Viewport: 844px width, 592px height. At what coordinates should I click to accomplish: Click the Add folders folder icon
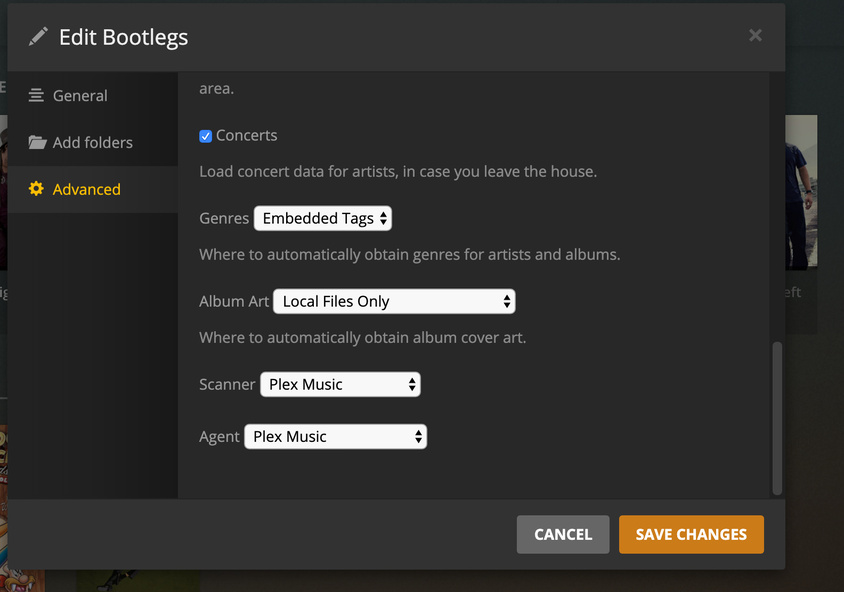(x=37, y=143)
